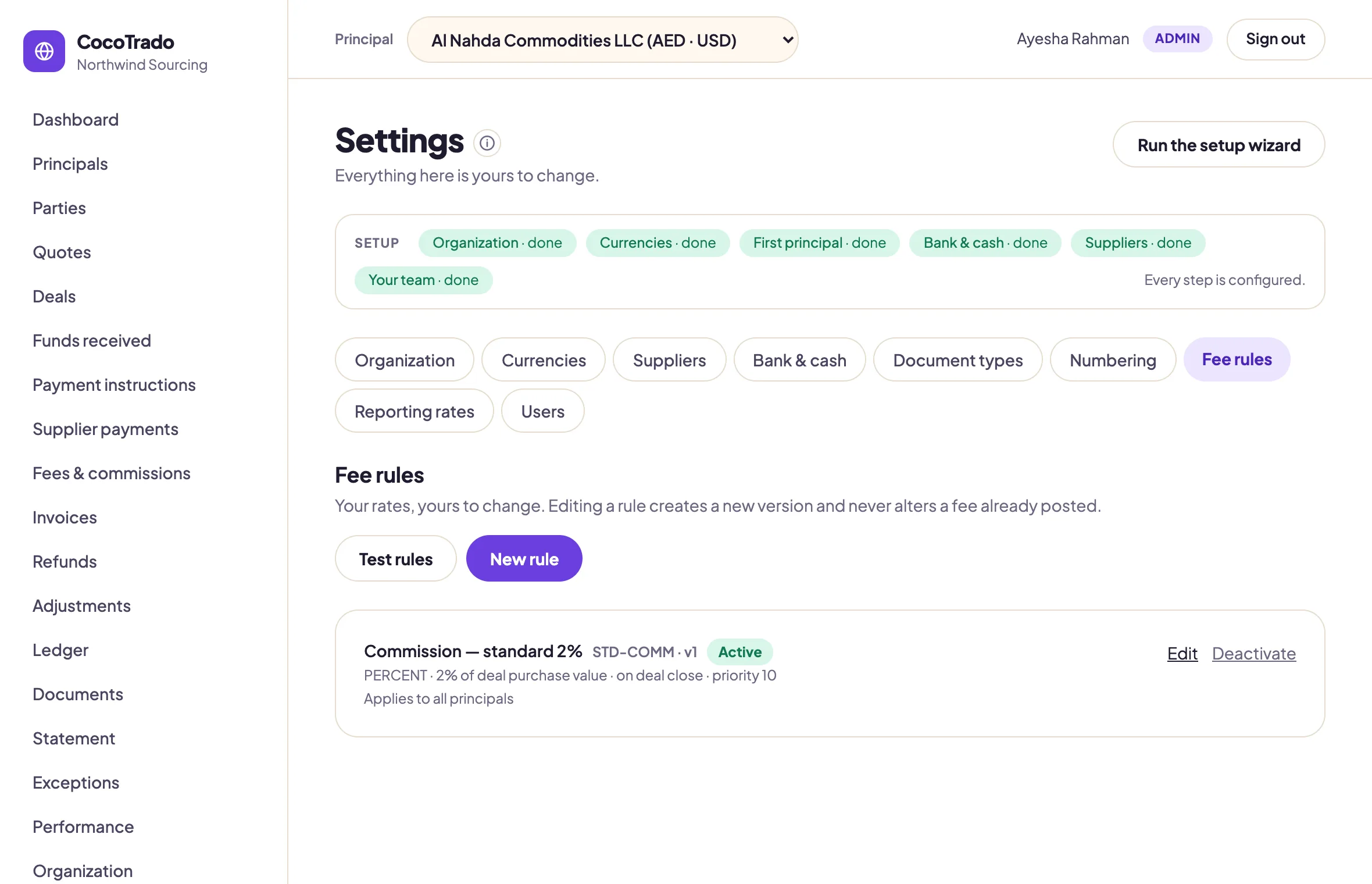Switch to the Bank & cash tab
1372x884 pixels.
(x=799, y=360)
